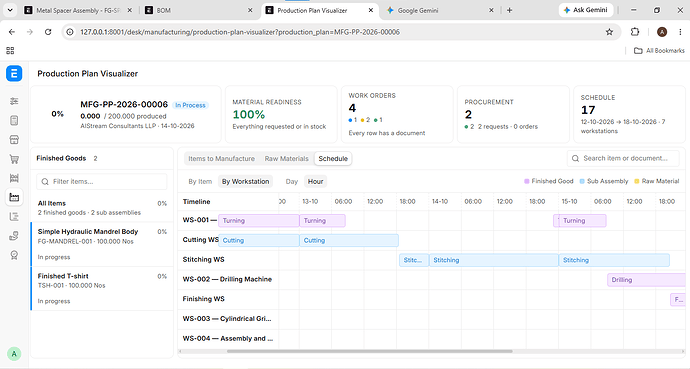Image resolution: width=690 pixels, height=369 pixels.
Task: Click the browser address bar URL
Action: [x=240, y=32]
